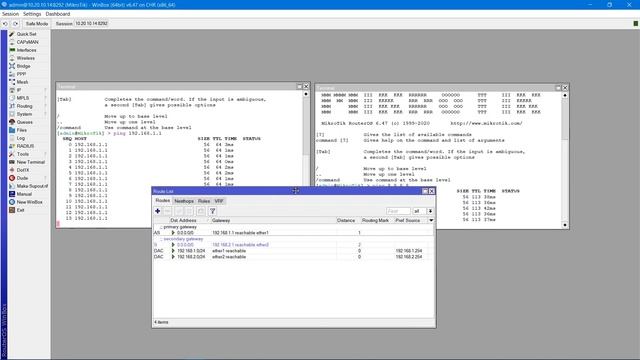Screen dimensions: 640x360
Task: Switch to the Routes tab
Action: click(162, 200)
